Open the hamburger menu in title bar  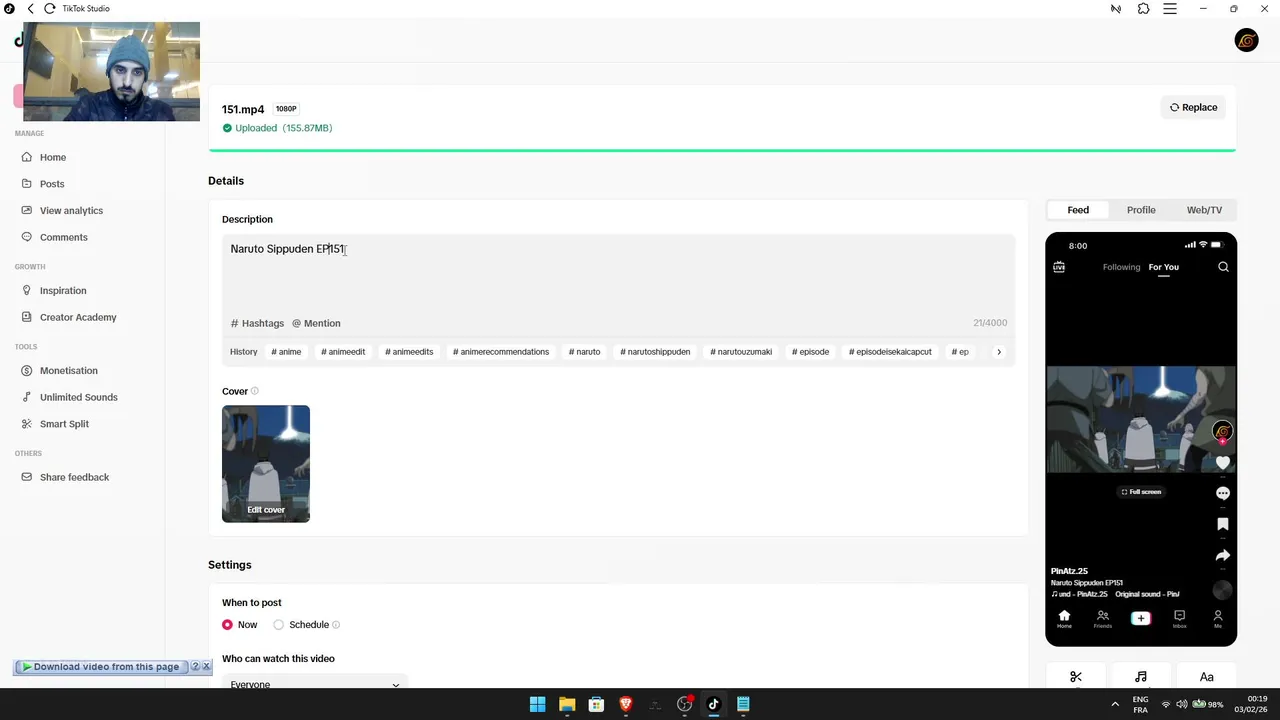point(1171,9)
